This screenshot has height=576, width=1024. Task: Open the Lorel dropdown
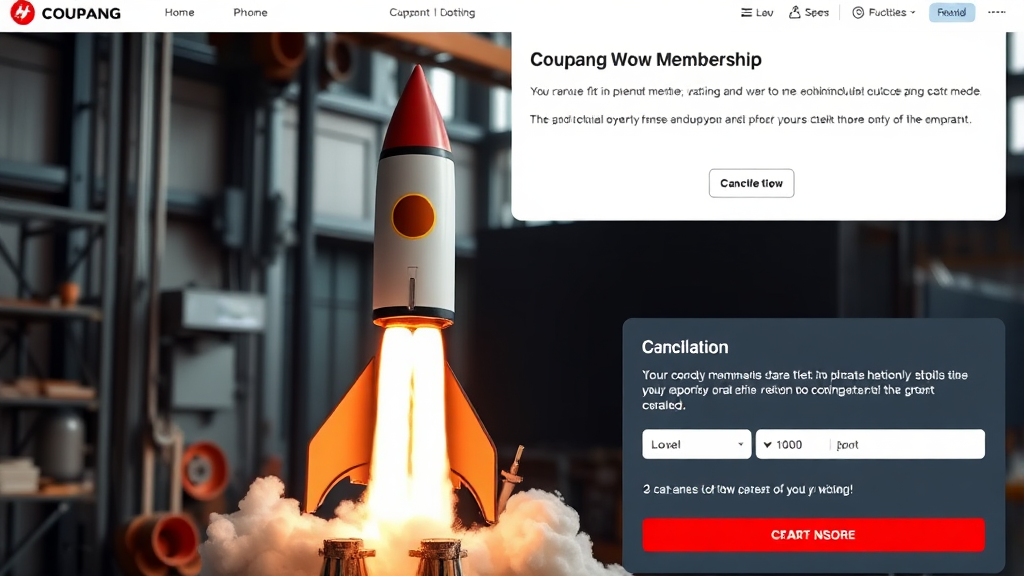pos(696,444)
